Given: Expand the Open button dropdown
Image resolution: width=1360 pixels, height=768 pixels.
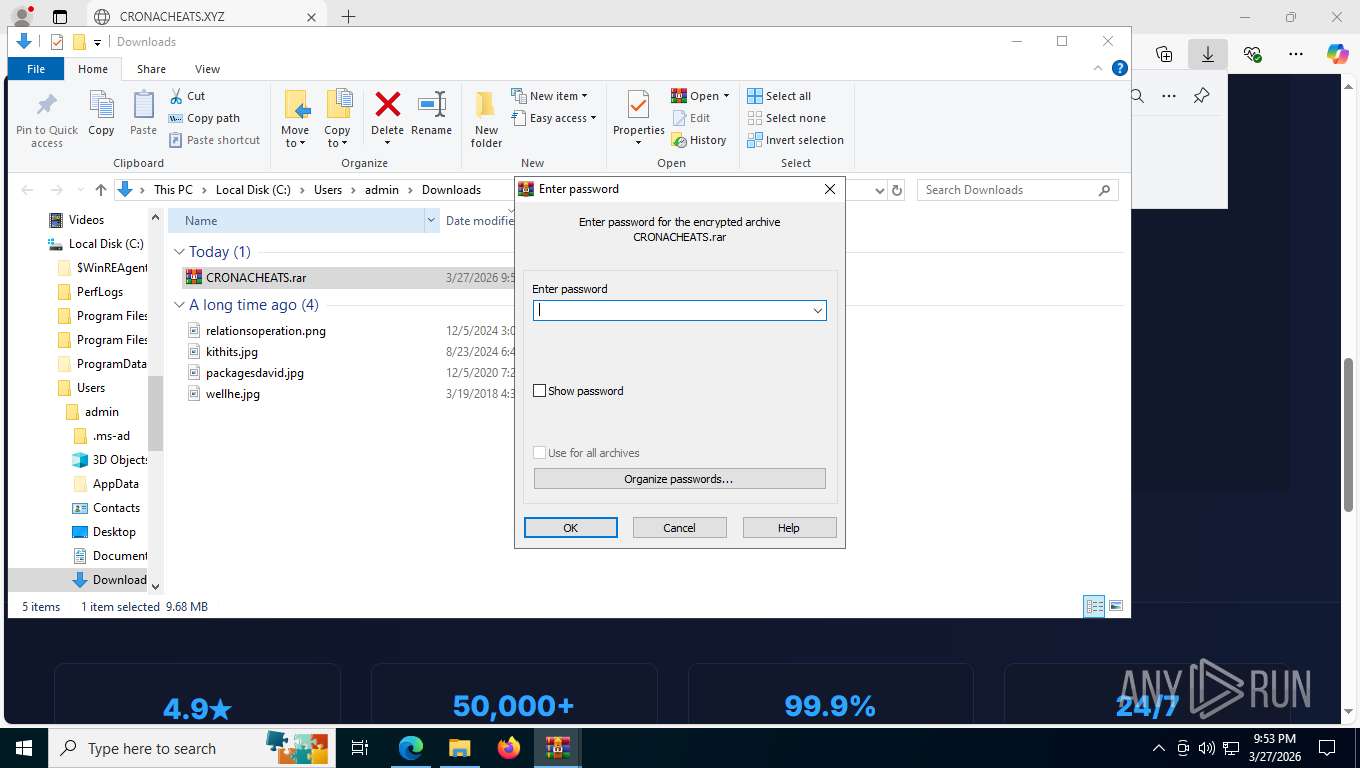Looking at the screenshot, I should point(726,96).
